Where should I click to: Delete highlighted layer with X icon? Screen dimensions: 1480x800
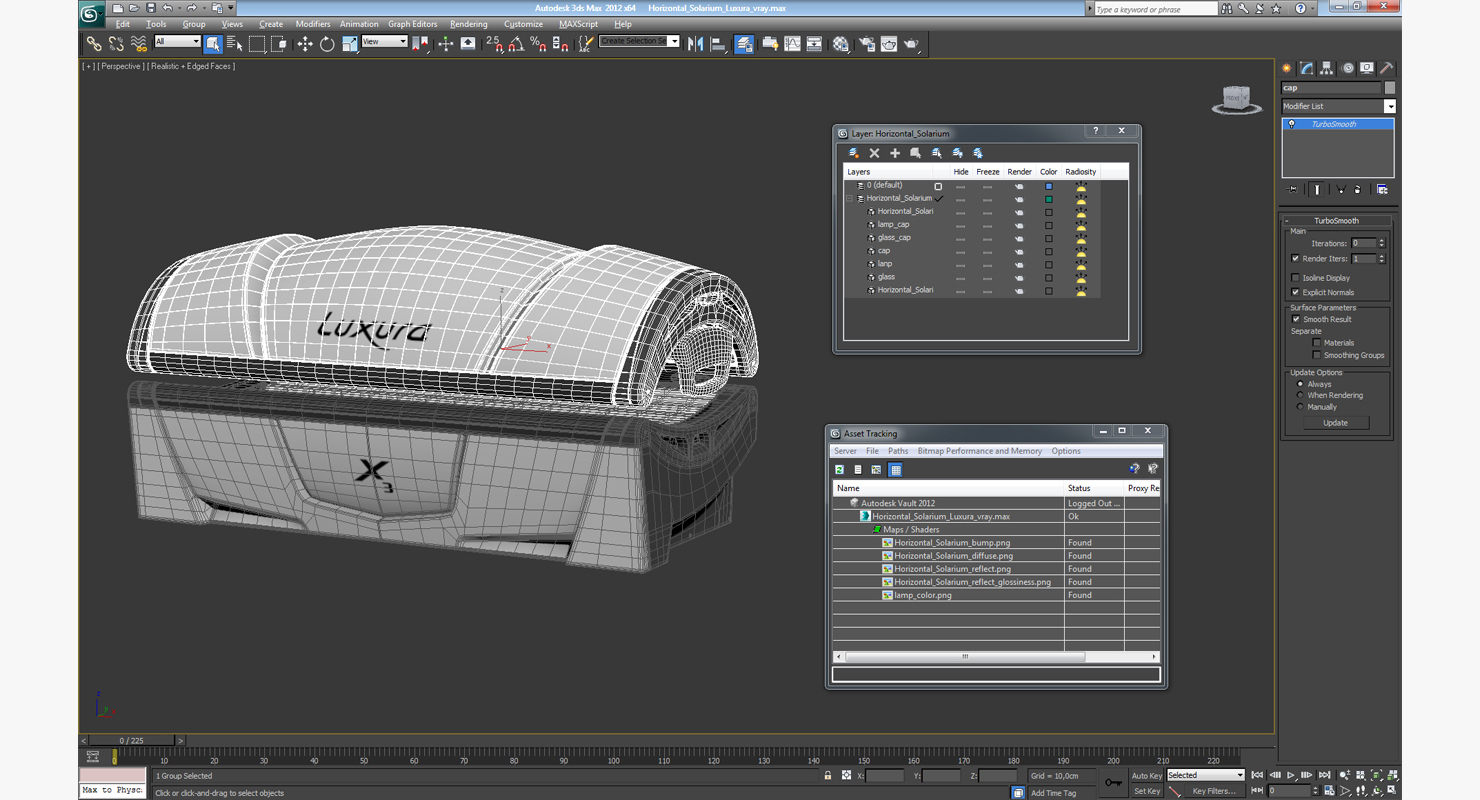[x=874, y=153]
